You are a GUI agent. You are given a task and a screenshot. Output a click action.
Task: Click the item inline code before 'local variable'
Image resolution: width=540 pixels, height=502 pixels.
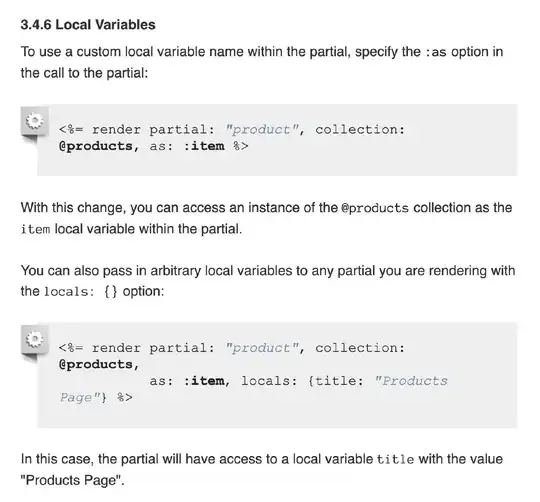click(35, 229)
